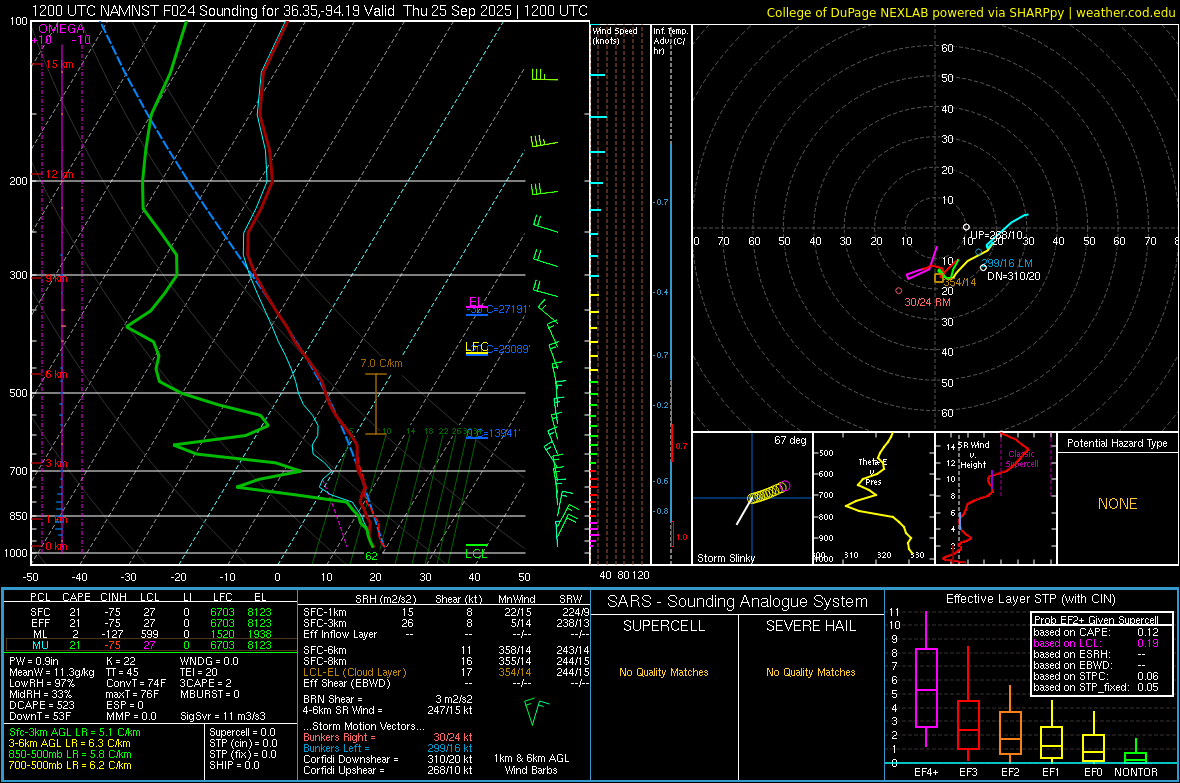Select the SFC parcel row

coord(151,612)
